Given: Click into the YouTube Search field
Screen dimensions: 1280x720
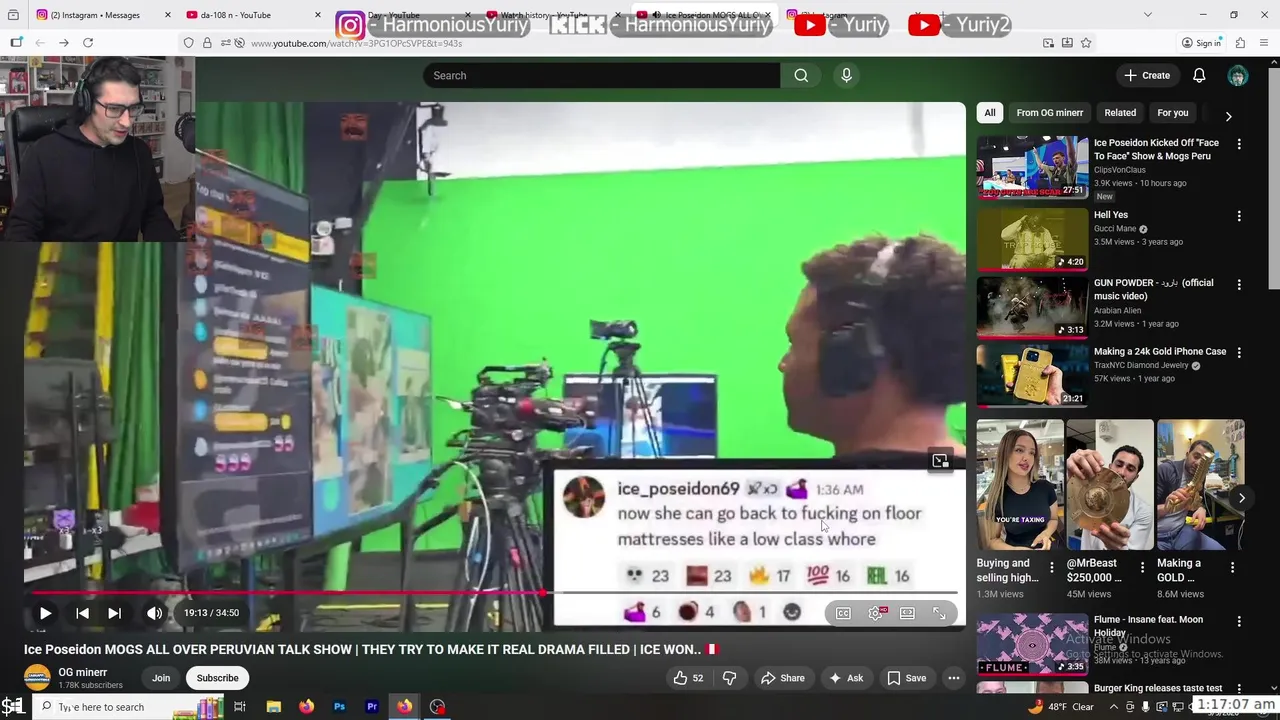Looking at the screenshot, I should tap(602, 75).
